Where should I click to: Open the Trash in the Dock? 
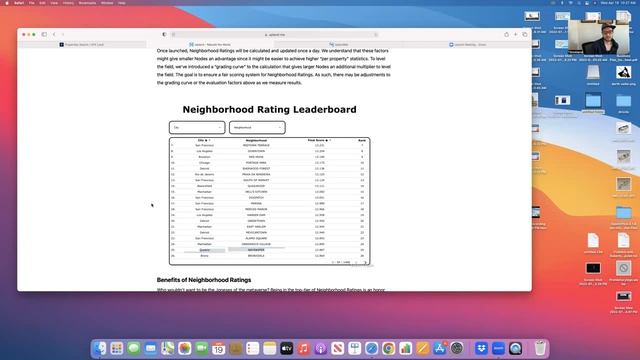click(540, 348)
